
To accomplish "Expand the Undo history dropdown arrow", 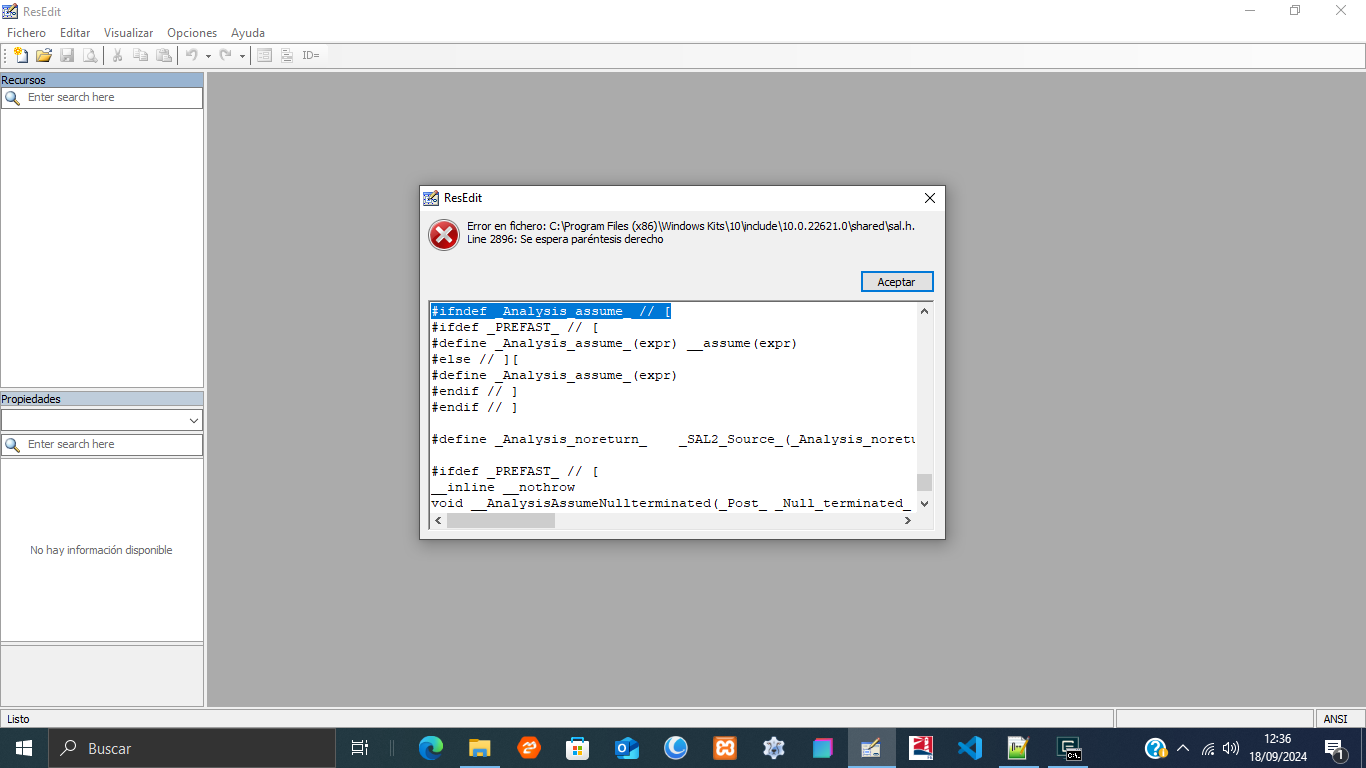I will point(208,56).
